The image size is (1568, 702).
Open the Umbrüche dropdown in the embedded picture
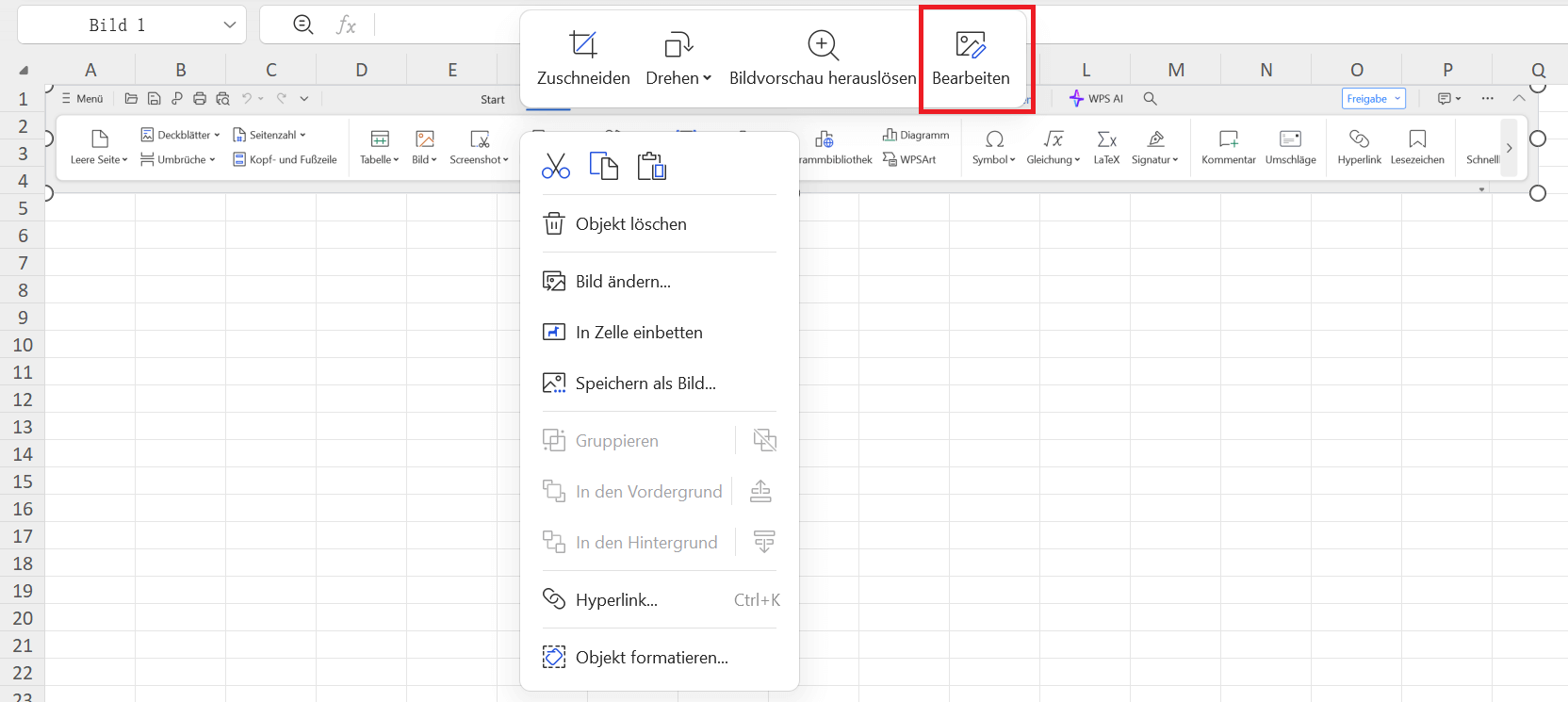tap(178, 159)
